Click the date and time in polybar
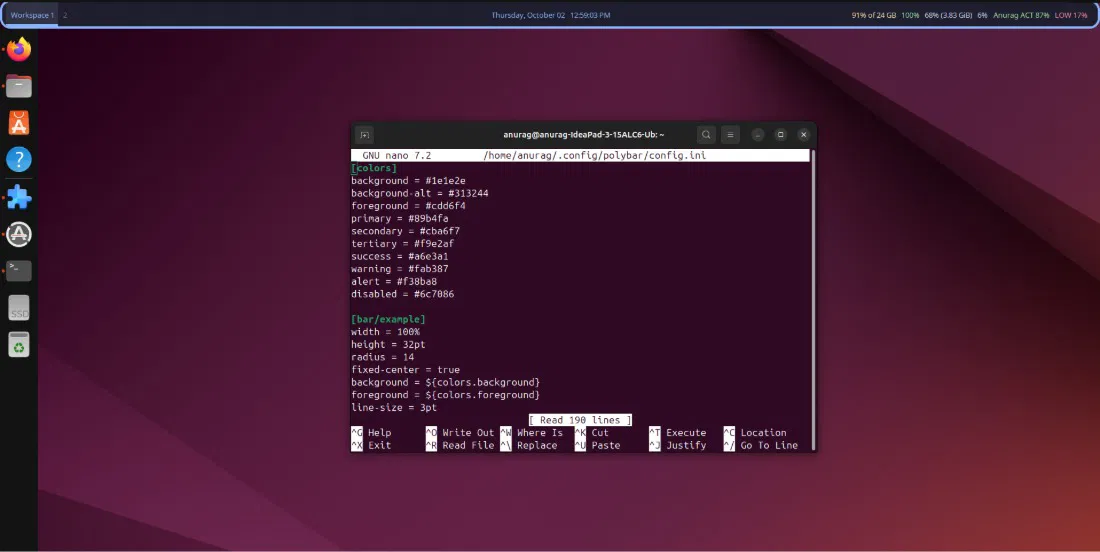The width and height of the screenshot is (1100, 552). pyautogui.click(x=550, y=16)
